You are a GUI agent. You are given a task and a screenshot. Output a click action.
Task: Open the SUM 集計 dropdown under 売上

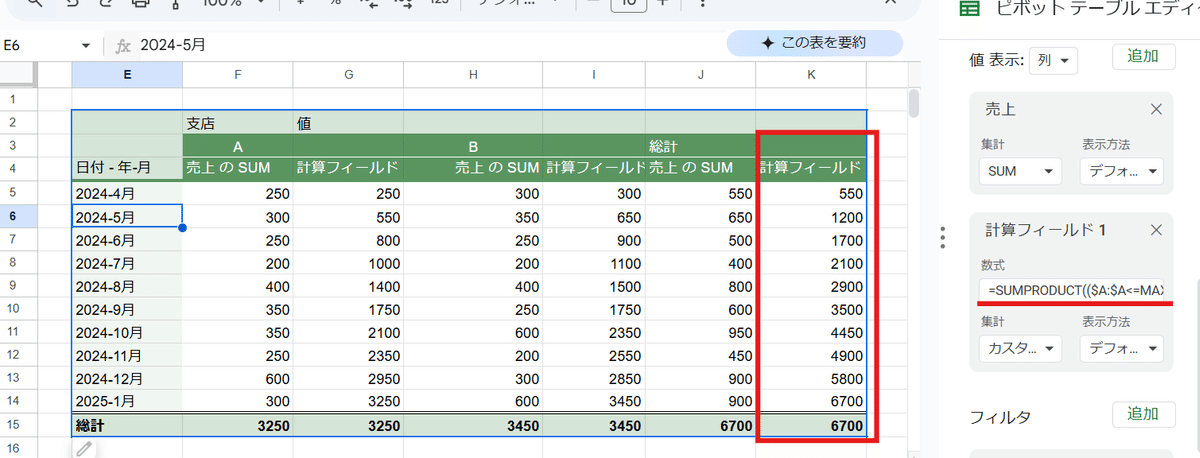tap(1020, 172)
